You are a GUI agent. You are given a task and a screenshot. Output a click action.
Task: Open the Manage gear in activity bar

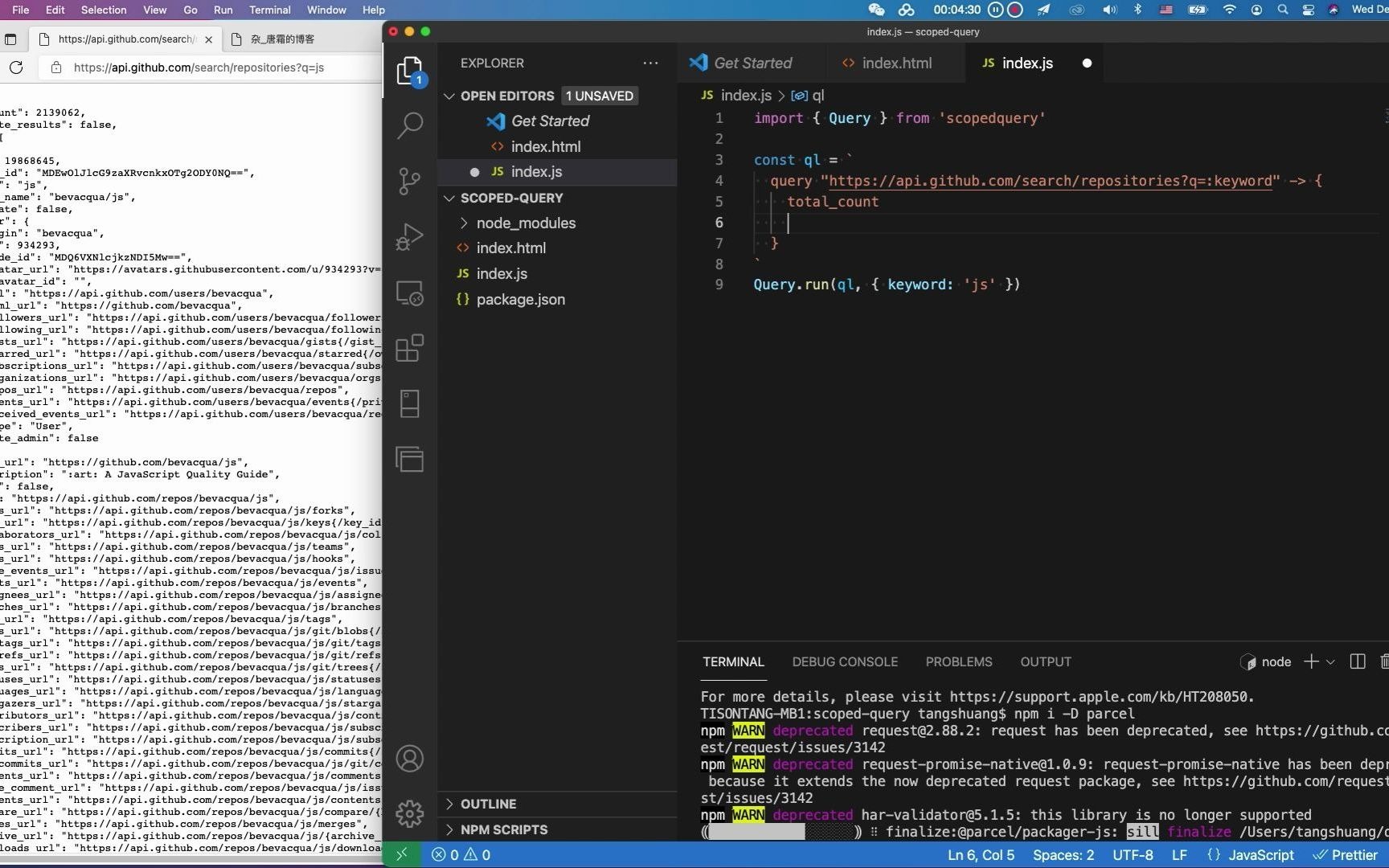(x=410, y=813)
